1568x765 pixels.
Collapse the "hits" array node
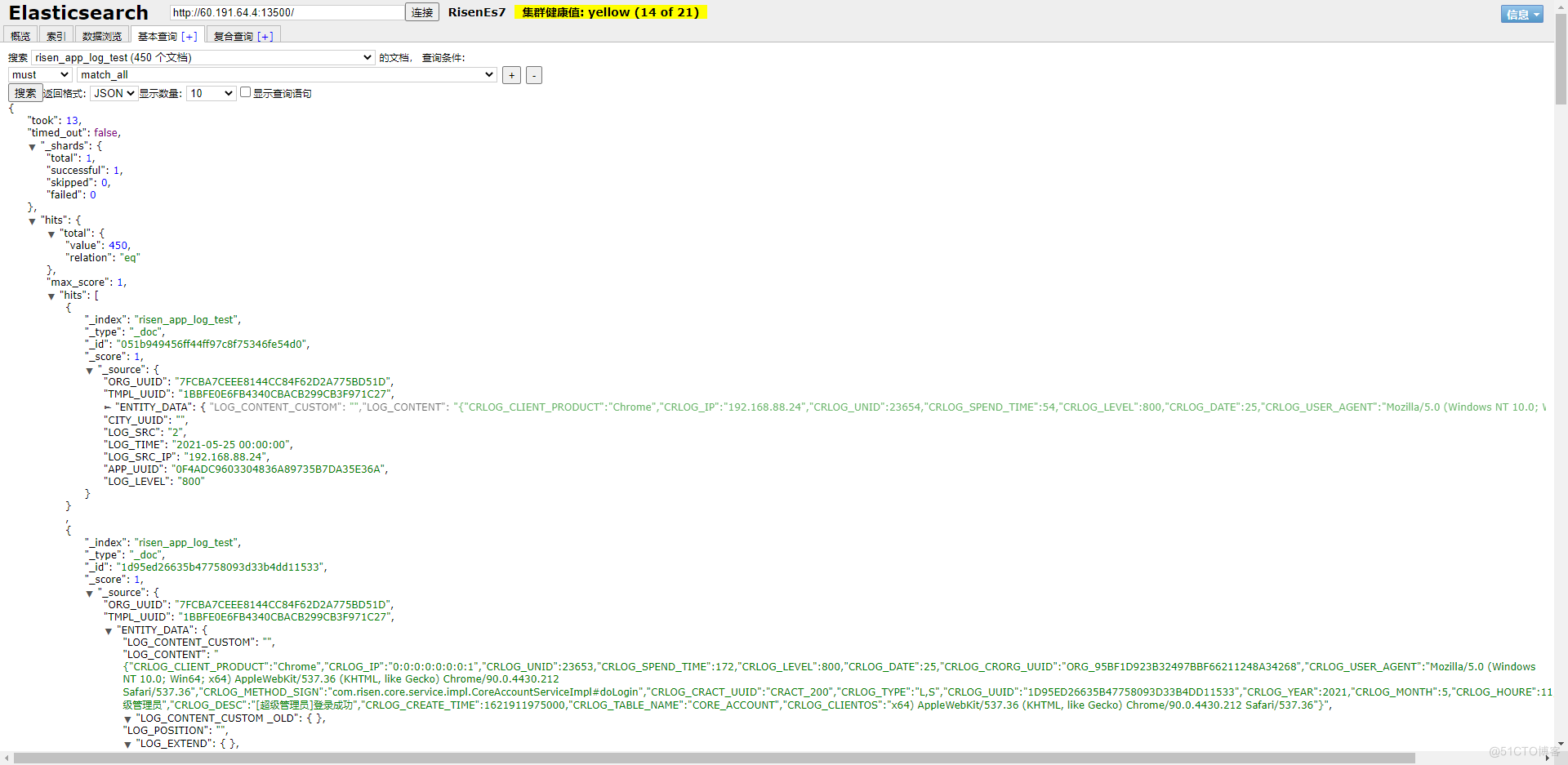(51, 296)
